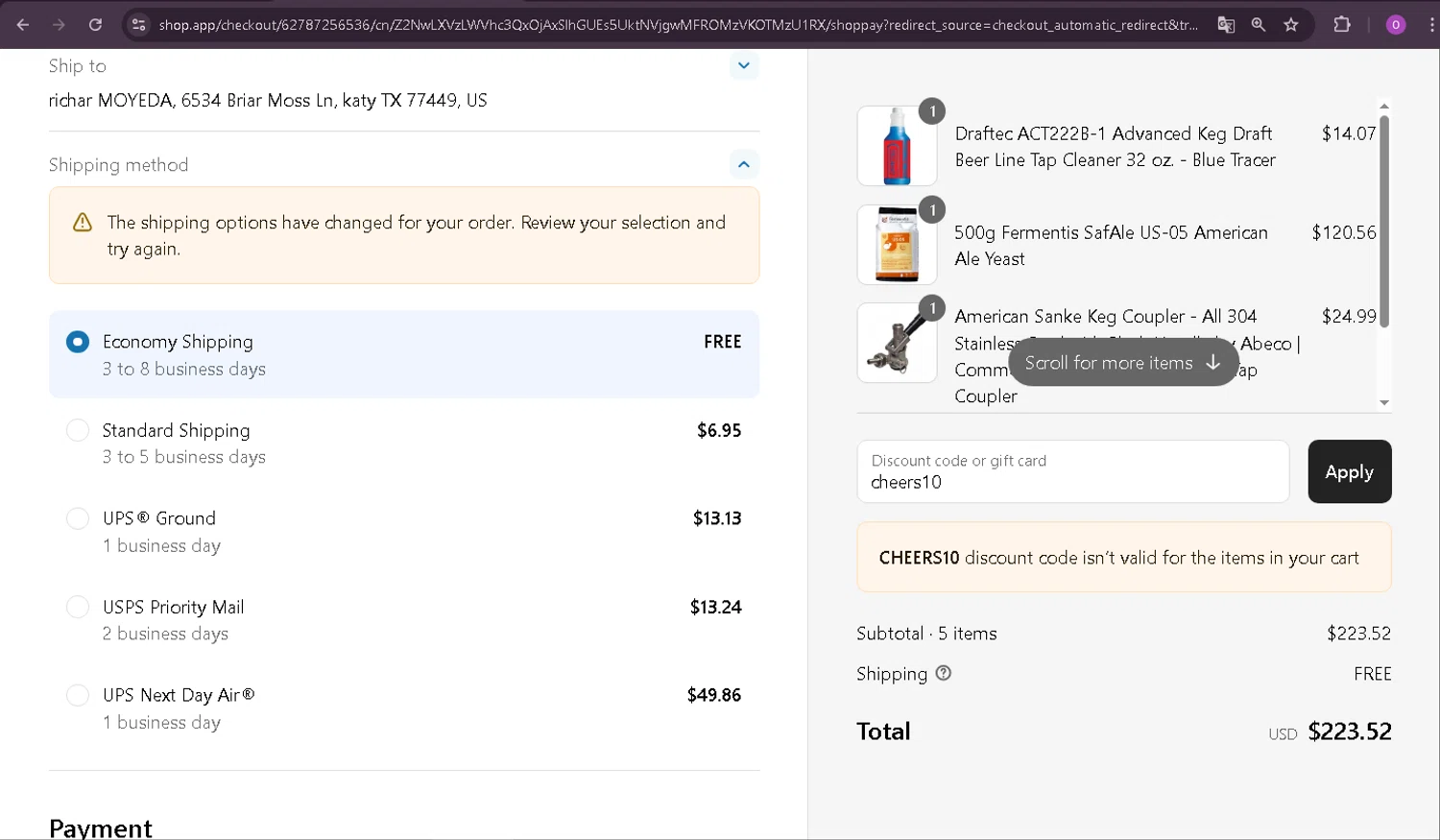1440x840 pixels.
Task: Expand the Ship to section chevron
Action: (744, 65)
